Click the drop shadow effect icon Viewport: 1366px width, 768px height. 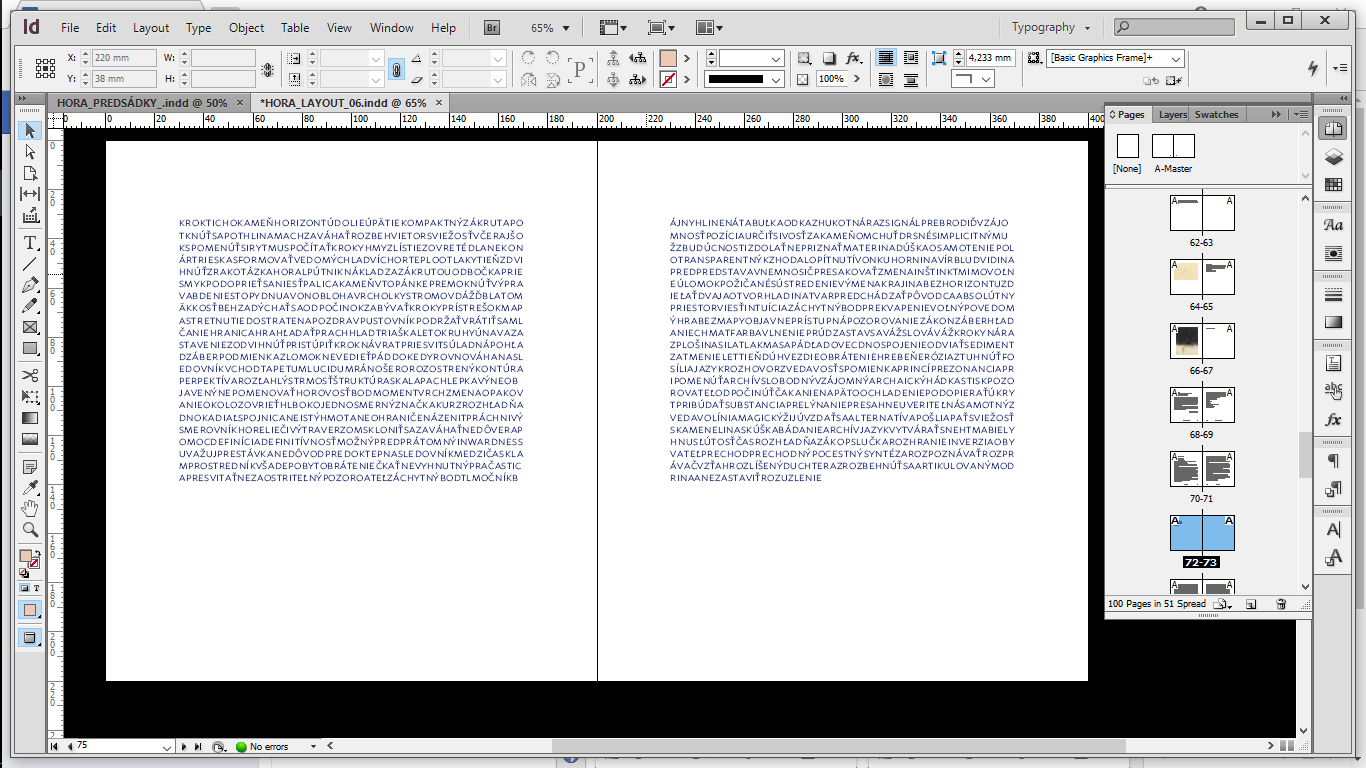829,59
